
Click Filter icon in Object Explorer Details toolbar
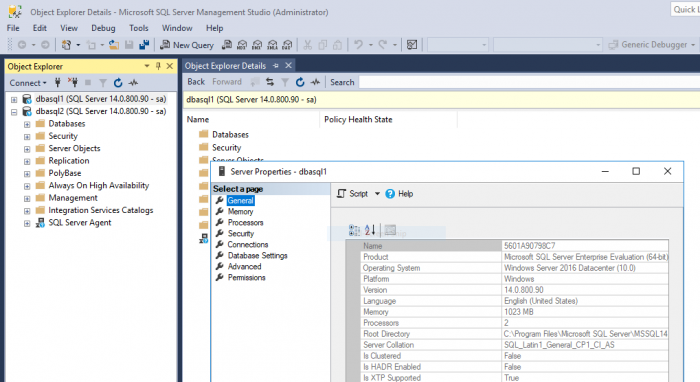pyautogui.click(x=285, y=82)
